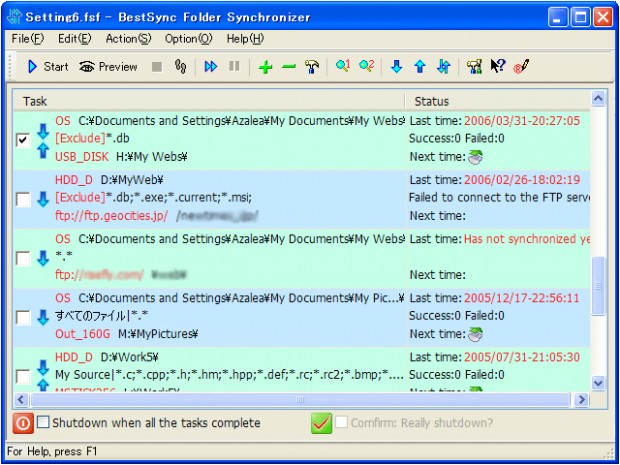Click Out_160G M:¥MyPictures¥ path
The width and height of the screenshot is (620, 465).
point(127,334)
